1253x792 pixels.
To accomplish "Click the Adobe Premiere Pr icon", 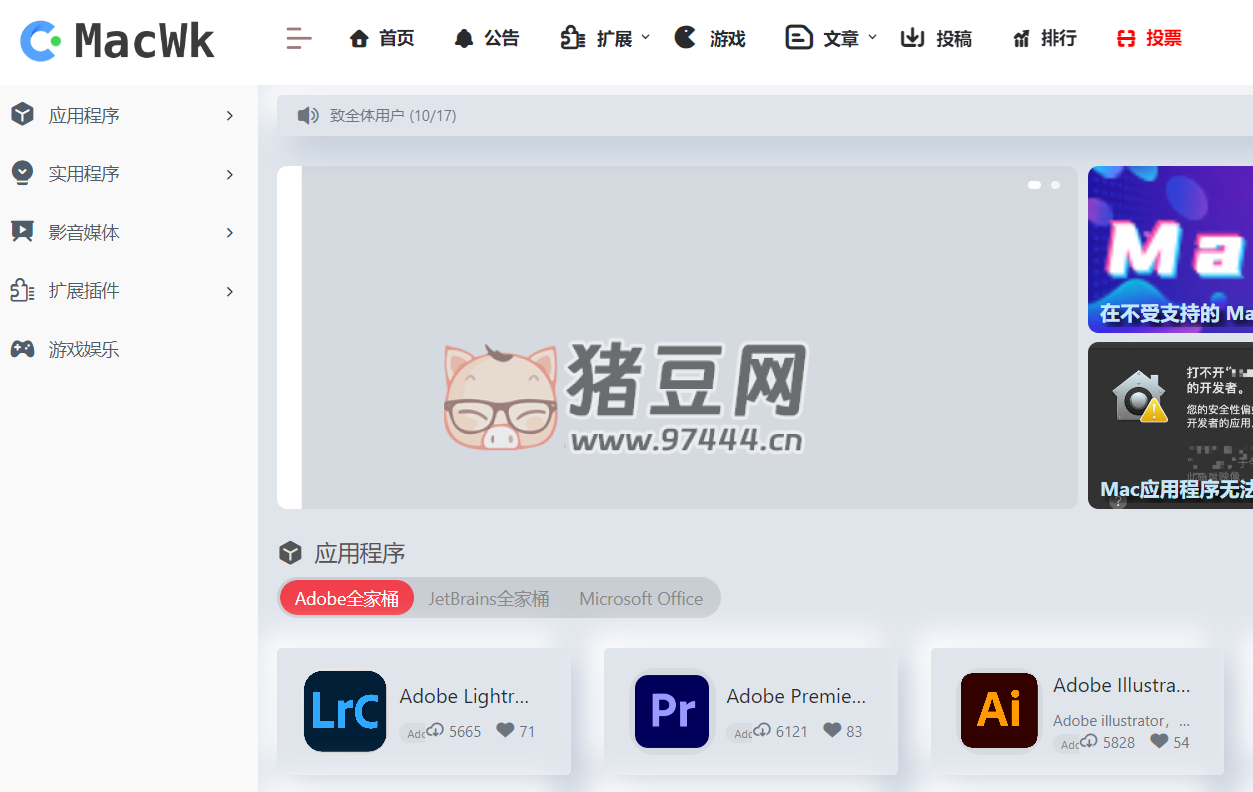I will [671, 711].
